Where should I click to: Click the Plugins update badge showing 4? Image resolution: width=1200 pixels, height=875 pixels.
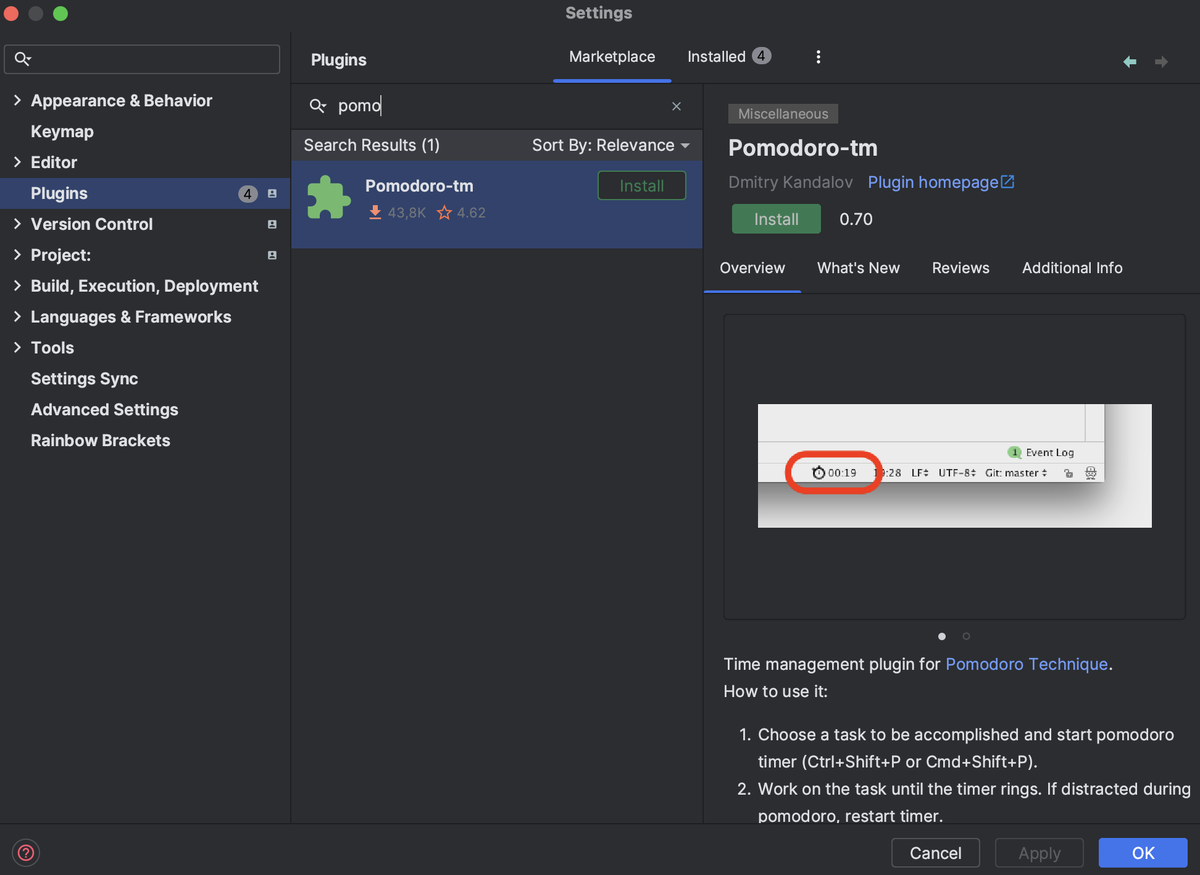click(x=248, y=194)
